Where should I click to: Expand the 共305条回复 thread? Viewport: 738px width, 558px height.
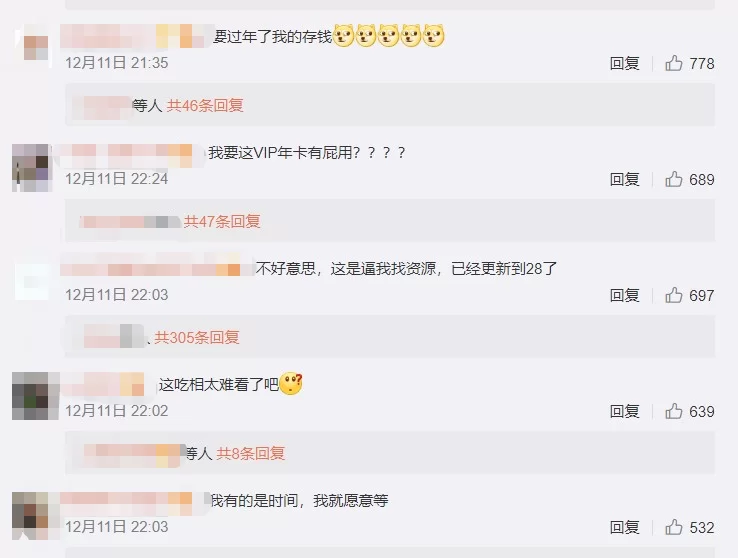197,337
